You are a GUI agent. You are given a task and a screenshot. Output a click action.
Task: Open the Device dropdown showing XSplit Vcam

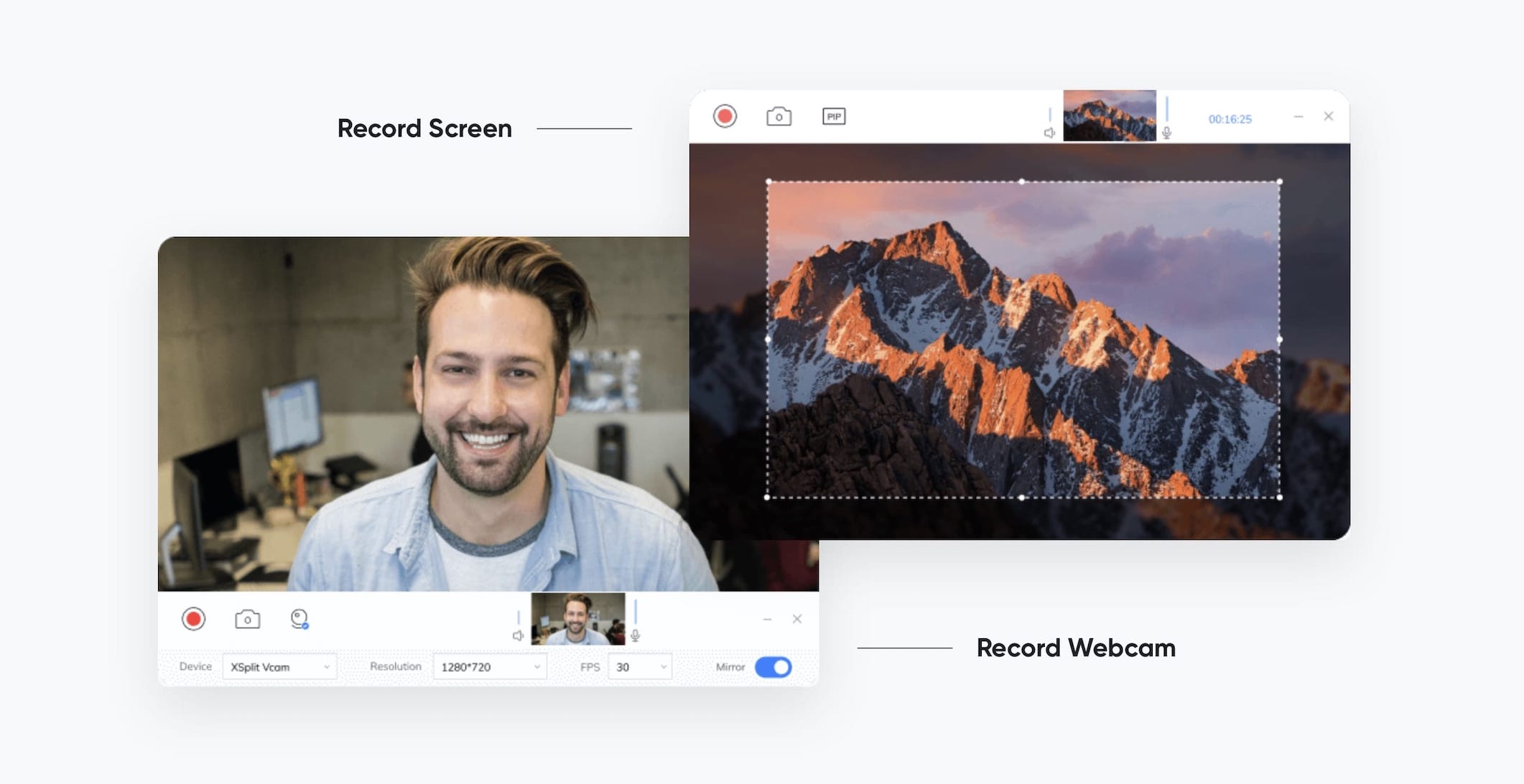click(279, 667)
